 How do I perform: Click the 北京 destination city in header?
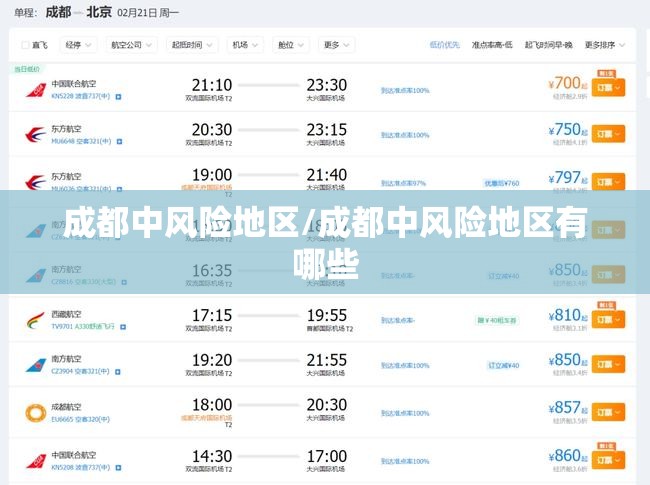coord(99,12)
